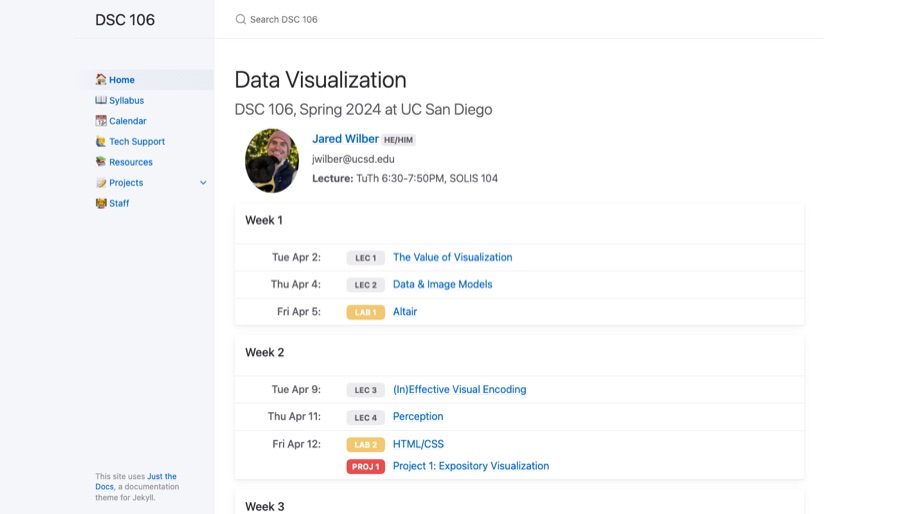Screen dimensions: 900x514
Task: Open lecture The Value of Visualization
Action: point(452,258)
